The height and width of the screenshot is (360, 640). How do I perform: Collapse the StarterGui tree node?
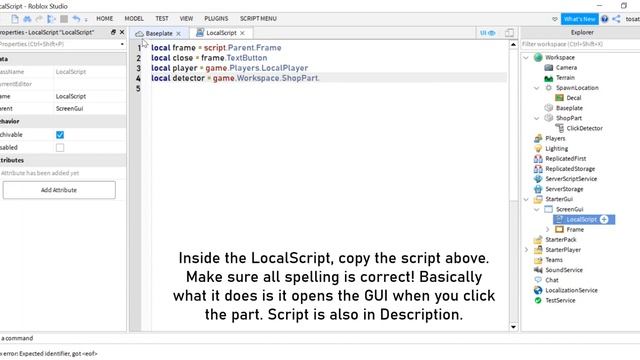coord(526,199)
